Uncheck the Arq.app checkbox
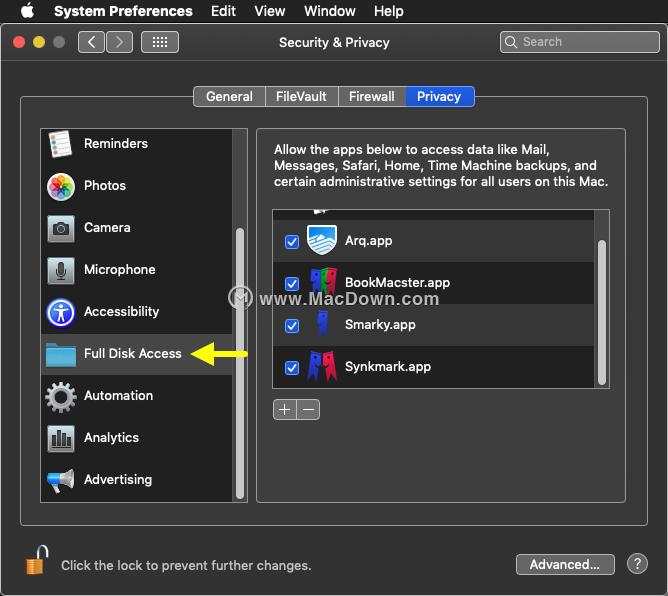 click(x=292, y=242)
